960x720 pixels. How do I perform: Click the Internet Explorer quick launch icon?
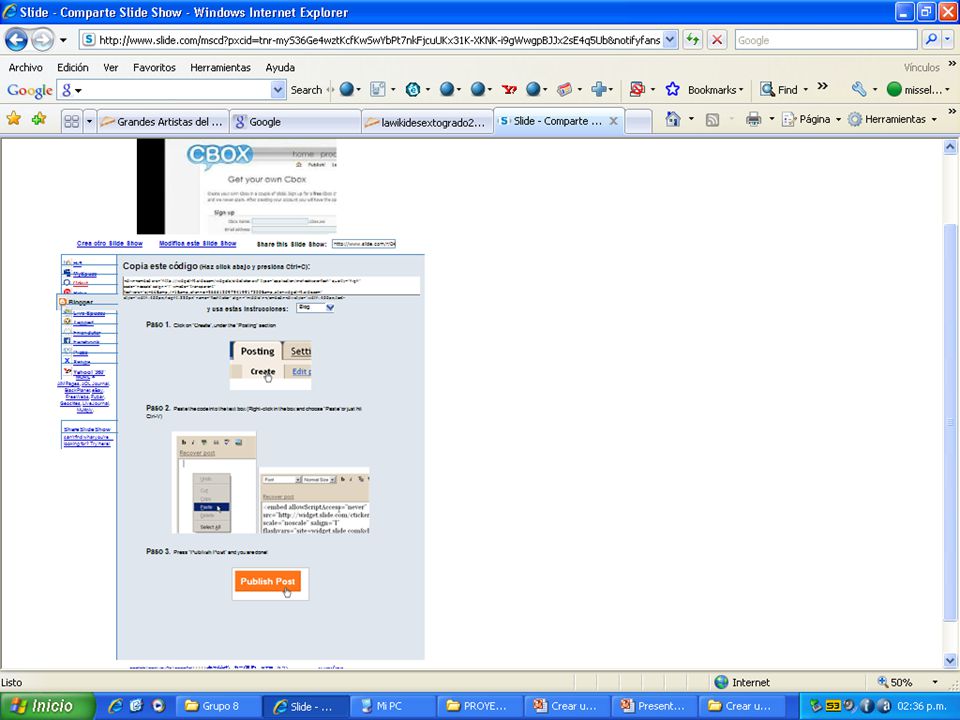point(115,706)
